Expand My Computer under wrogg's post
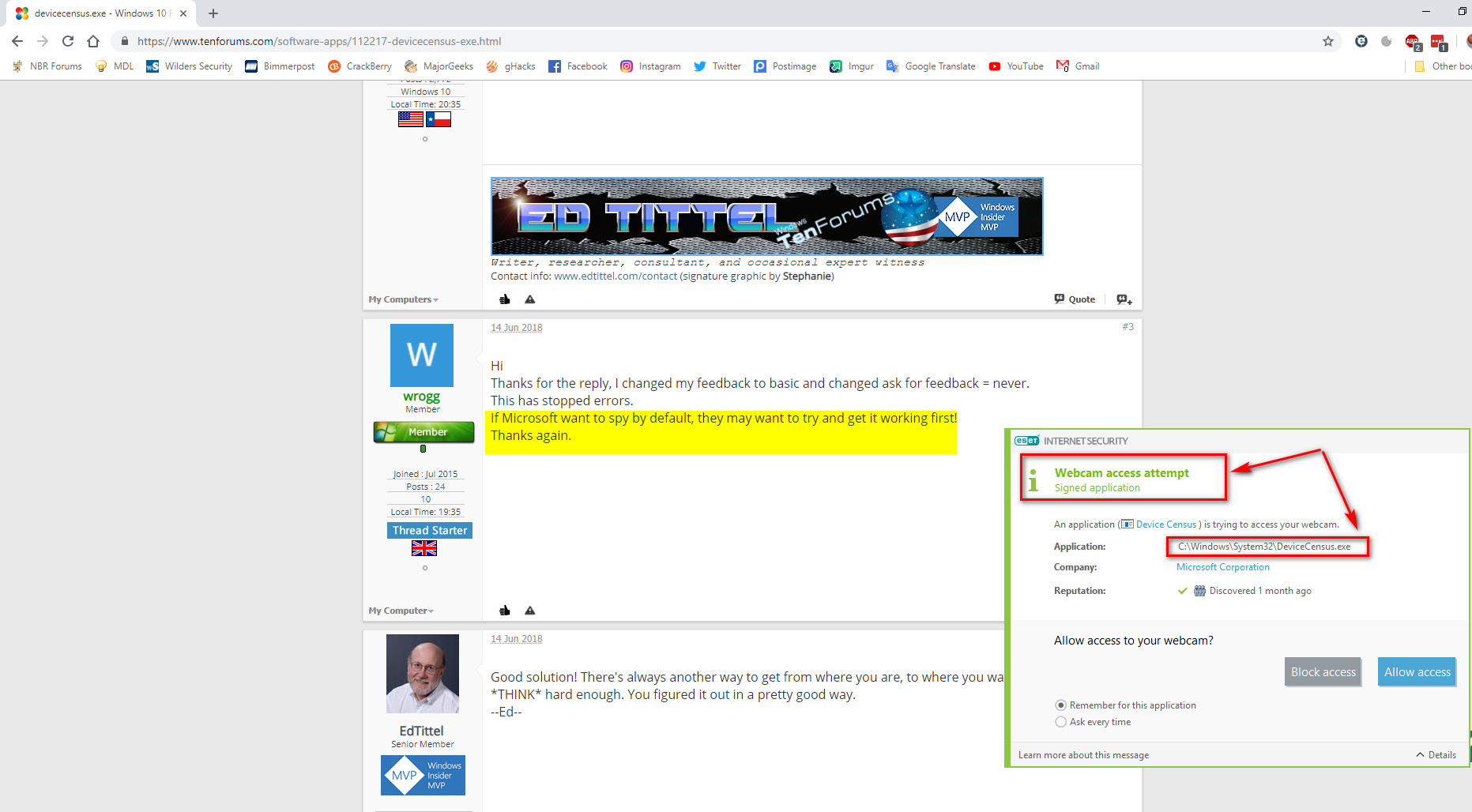 coord(401,611)
